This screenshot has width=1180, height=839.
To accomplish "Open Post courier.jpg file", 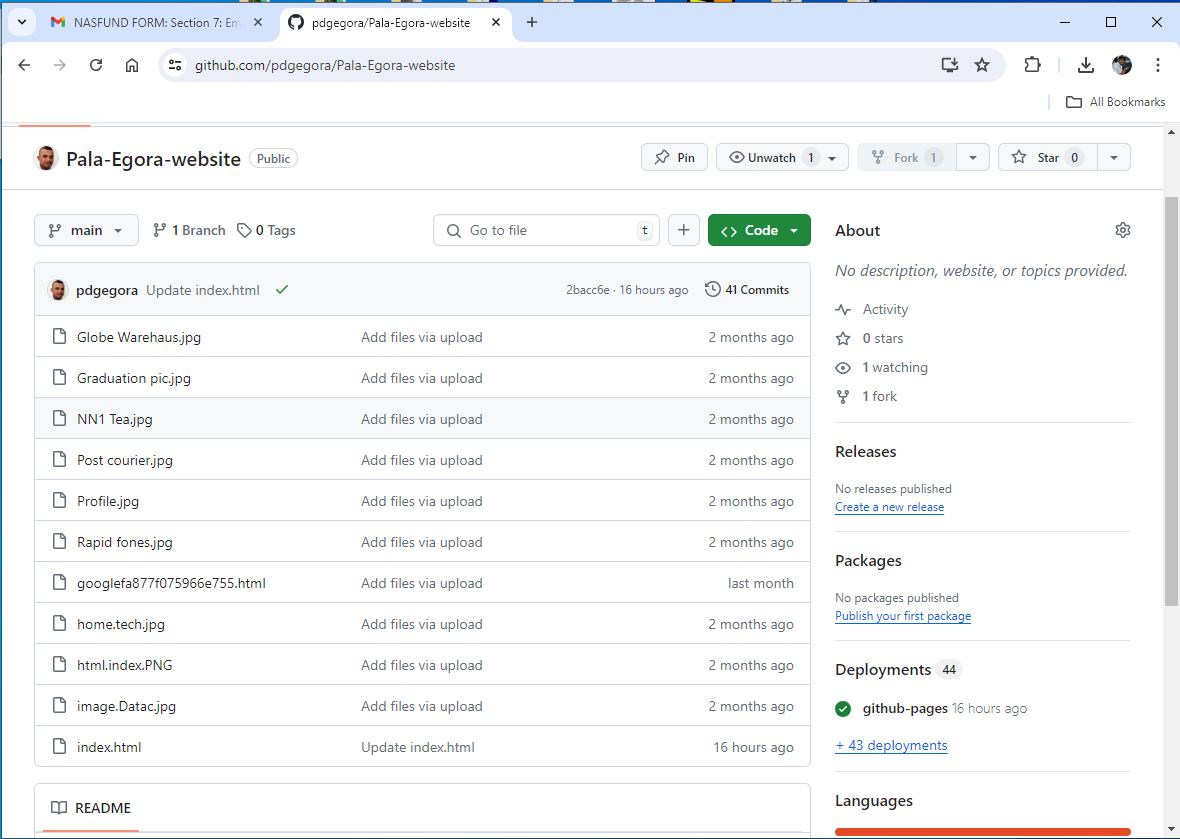I will (x=125, y=460).
